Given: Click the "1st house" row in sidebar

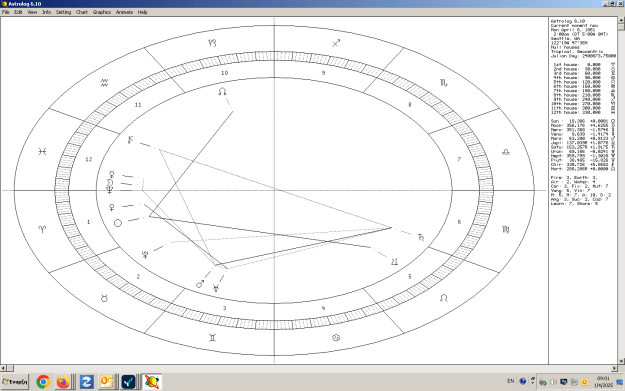Looking at the screenshot, I should point(584,64).
